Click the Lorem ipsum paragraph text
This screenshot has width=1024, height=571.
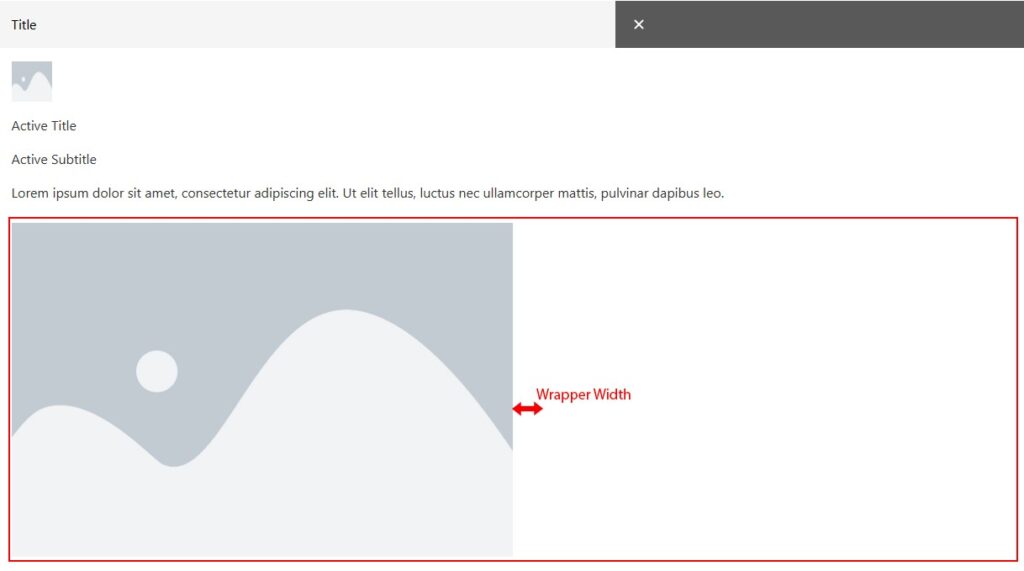click(x=367, y=193)
